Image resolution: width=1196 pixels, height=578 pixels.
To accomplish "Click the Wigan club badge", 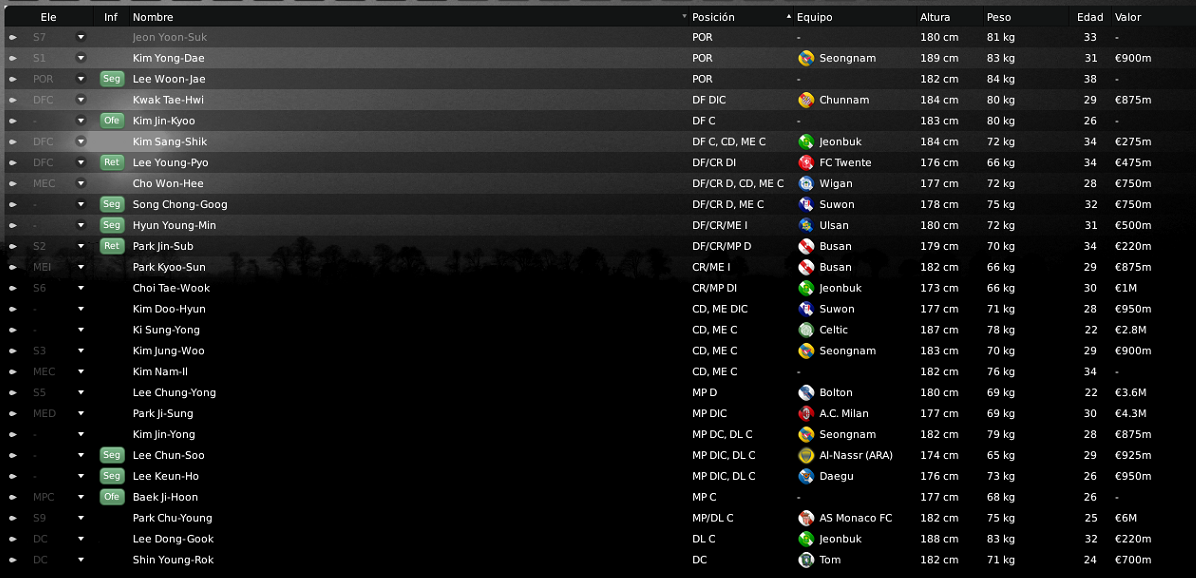I will tap(805, 184).
